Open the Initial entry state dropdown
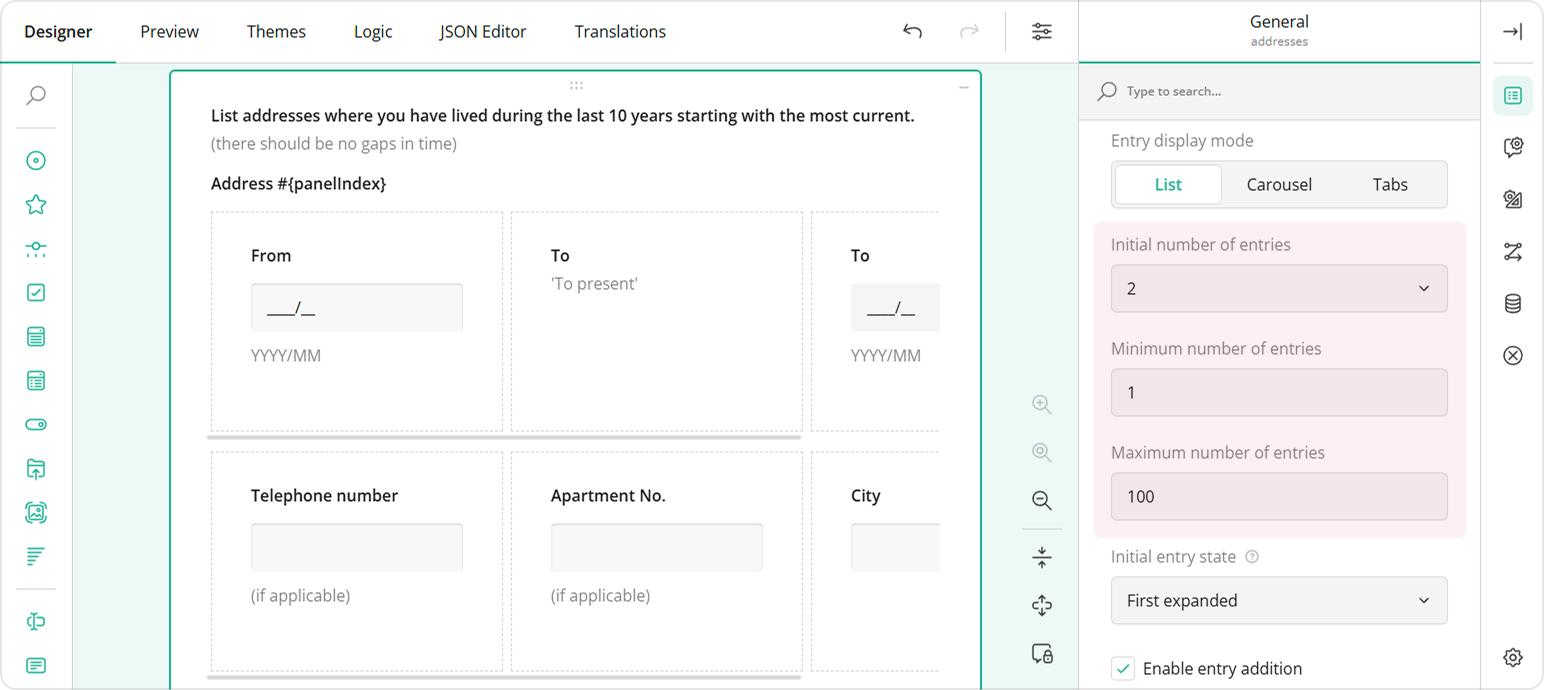Screen dimensions: 1544x690 [x=1279, y=600]
